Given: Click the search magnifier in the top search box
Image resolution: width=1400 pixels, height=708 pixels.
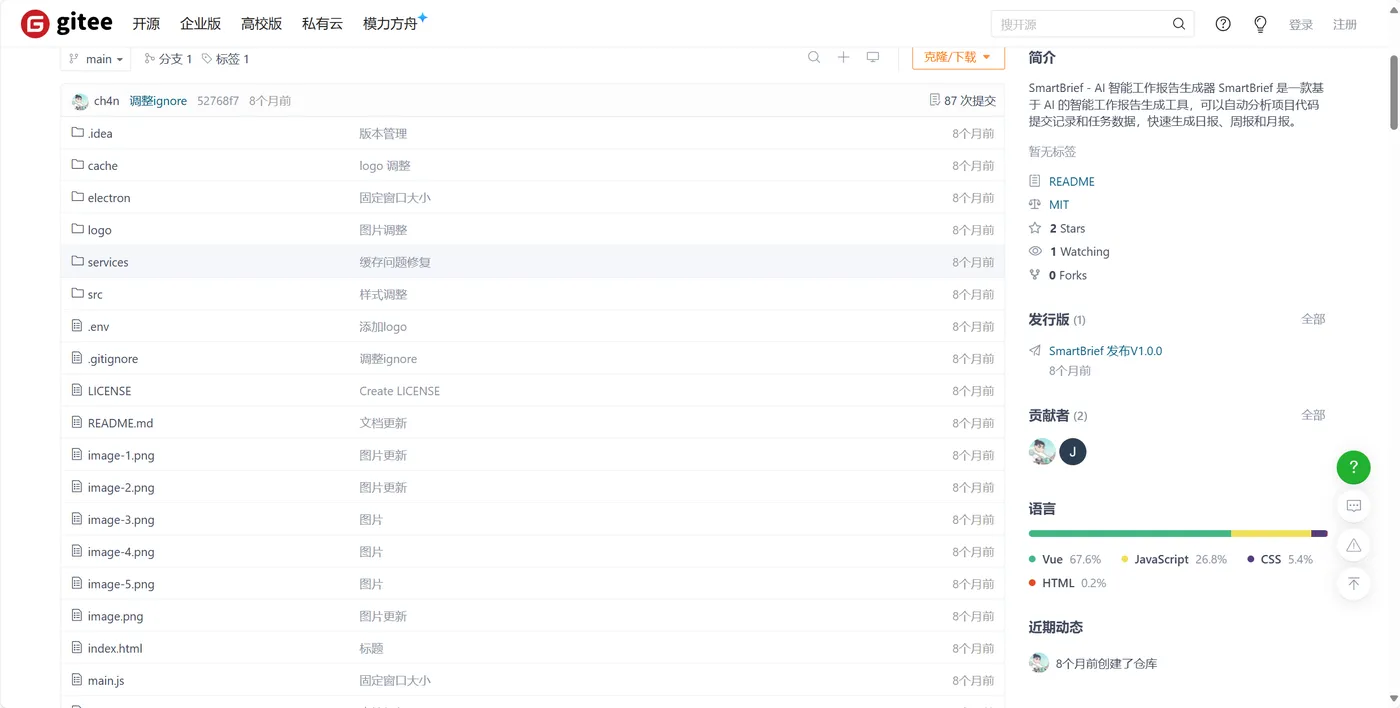Looking at the screenshot, I should (x=1179, y=24).
